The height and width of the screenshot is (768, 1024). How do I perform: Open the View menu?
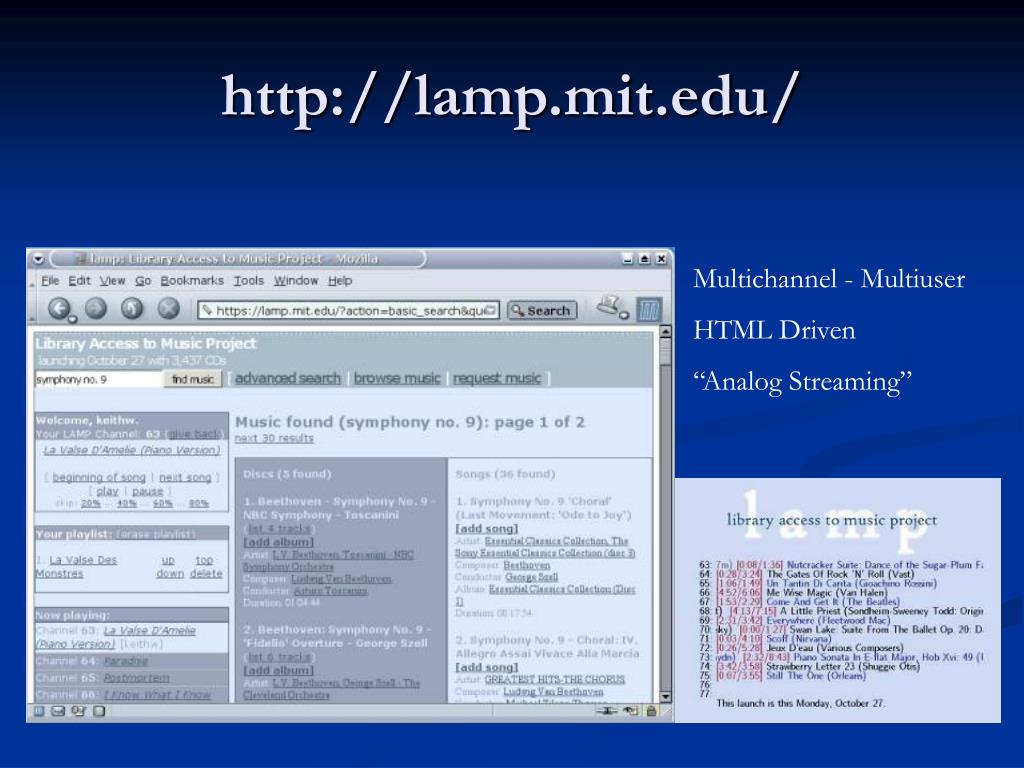click(112, 281)
